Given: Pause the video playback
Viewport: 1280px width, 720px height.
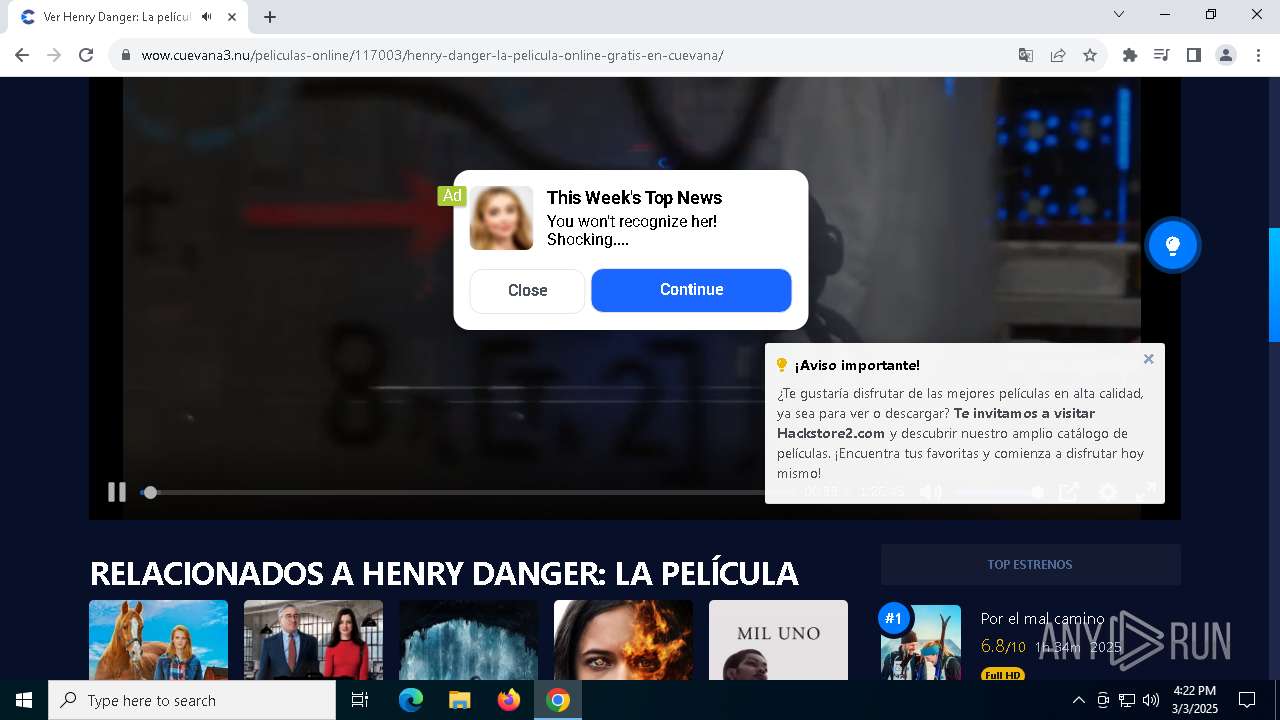Looking at the screenshot, I should 117,491.
